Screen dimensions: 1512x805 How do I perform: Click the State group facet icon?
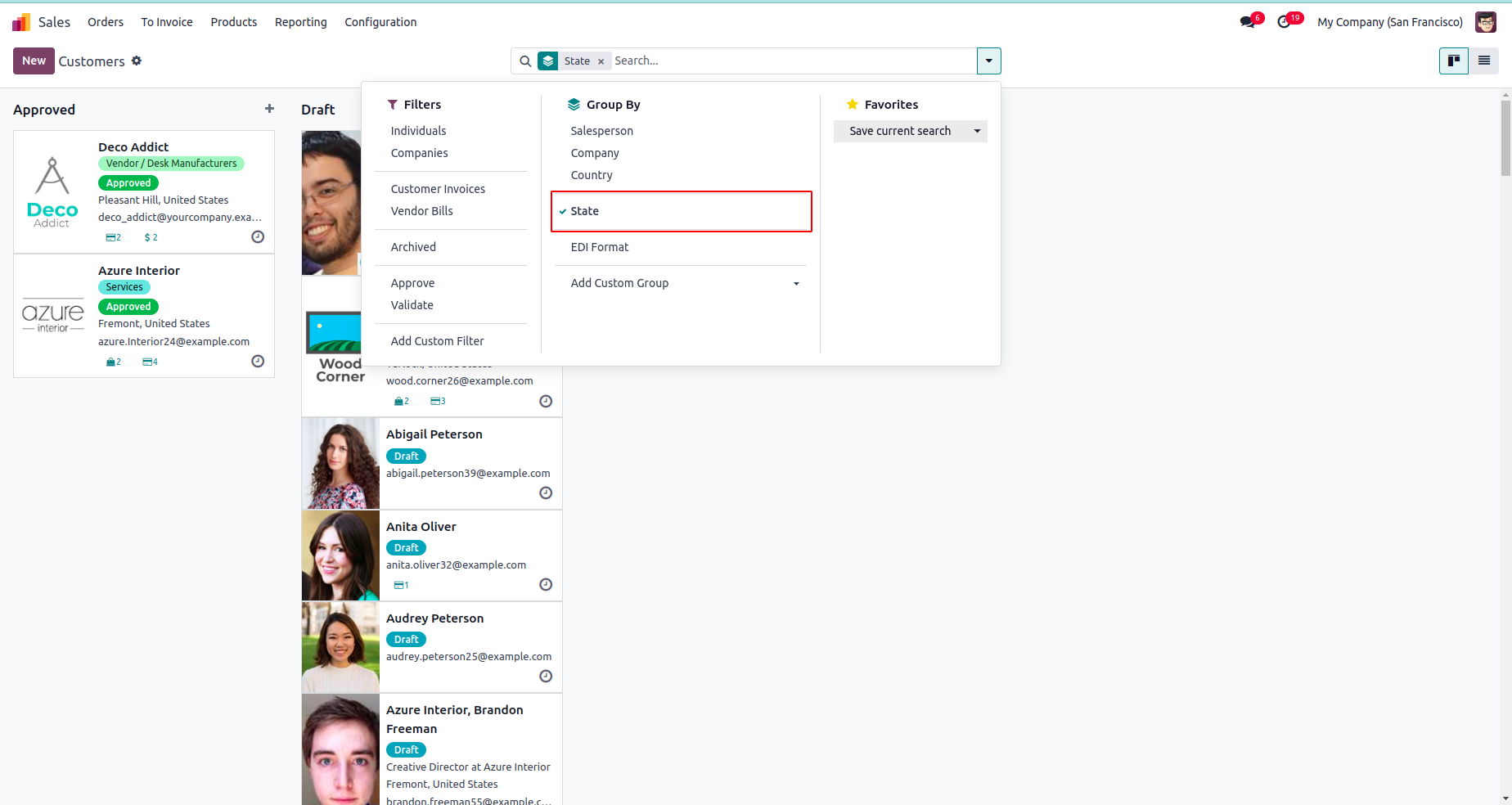548,61
